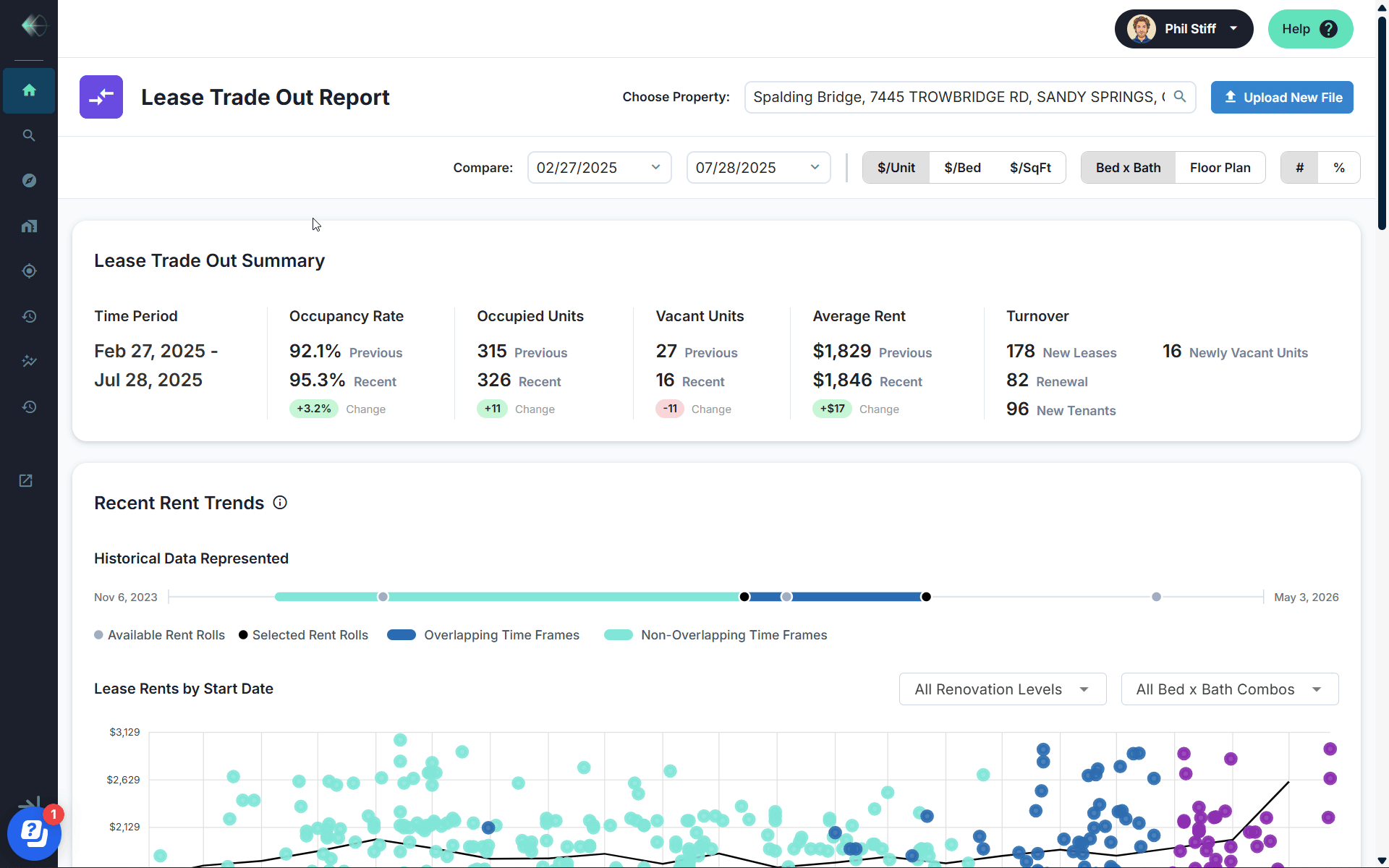Open the All Bed x Bath Combos dropdown

1229,689
